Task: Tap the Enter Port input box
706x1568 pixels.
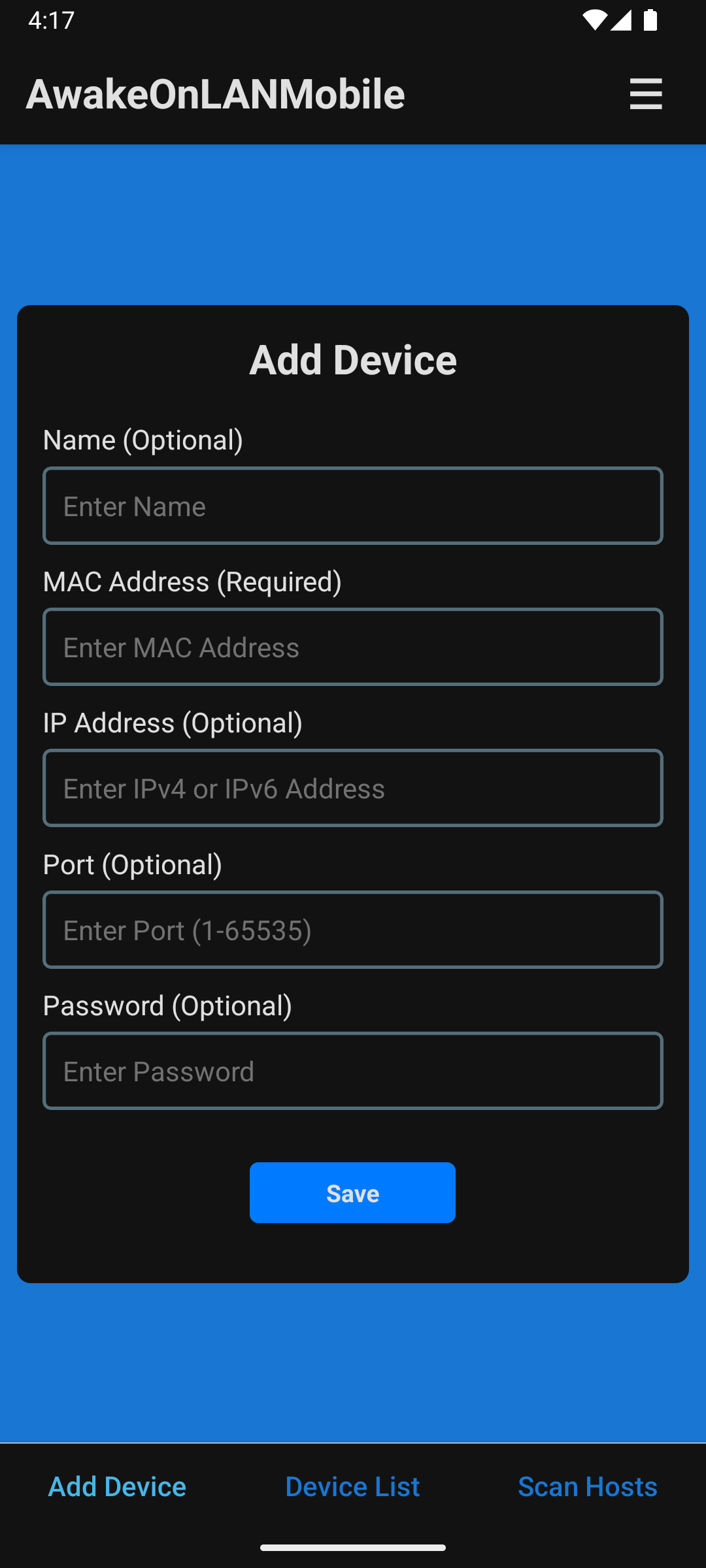Action: [353, 930]
